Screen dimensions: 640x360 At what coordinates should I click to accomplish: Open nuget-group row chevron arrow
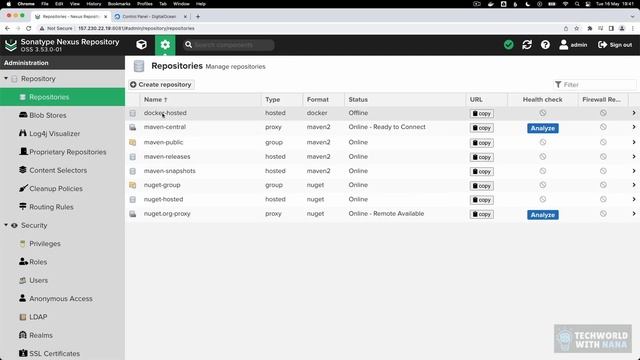[x=633, y=185]
